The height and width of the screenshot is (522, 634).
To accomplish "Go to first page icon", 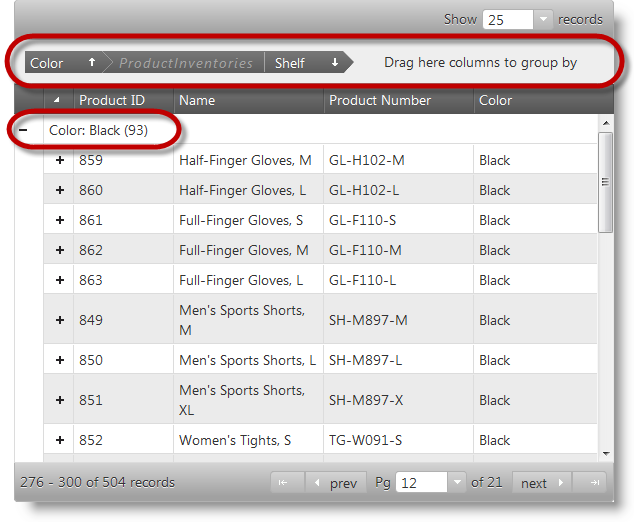I will (x=284, y=483).
